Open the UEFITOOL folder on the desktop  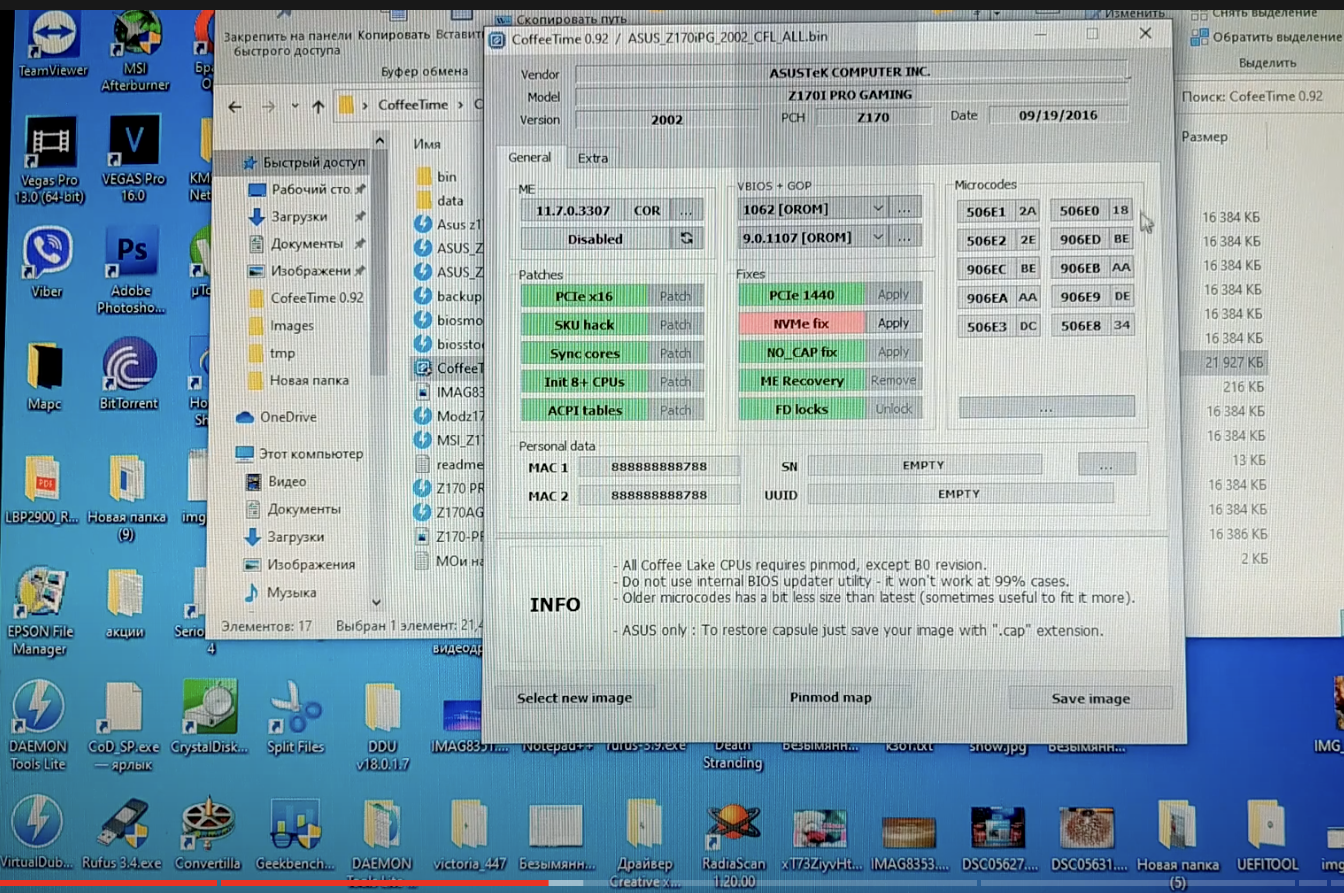coord(1267,835)
